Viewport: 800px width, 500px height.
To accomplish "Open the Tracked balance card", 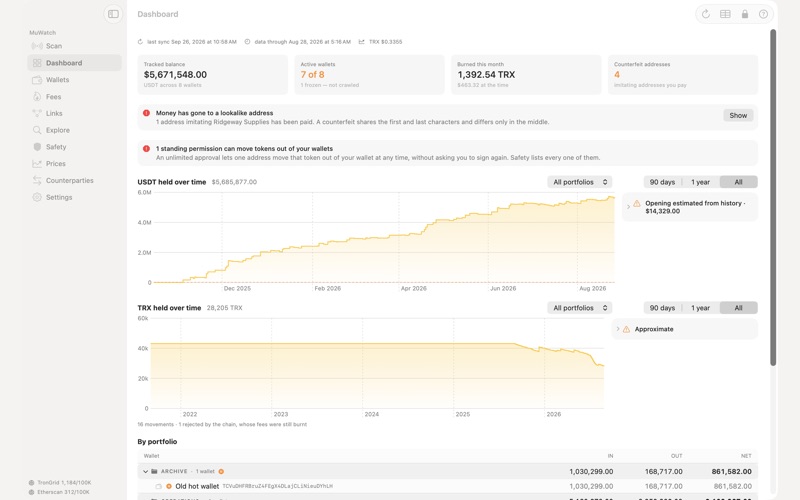I will tap(212, 75).
